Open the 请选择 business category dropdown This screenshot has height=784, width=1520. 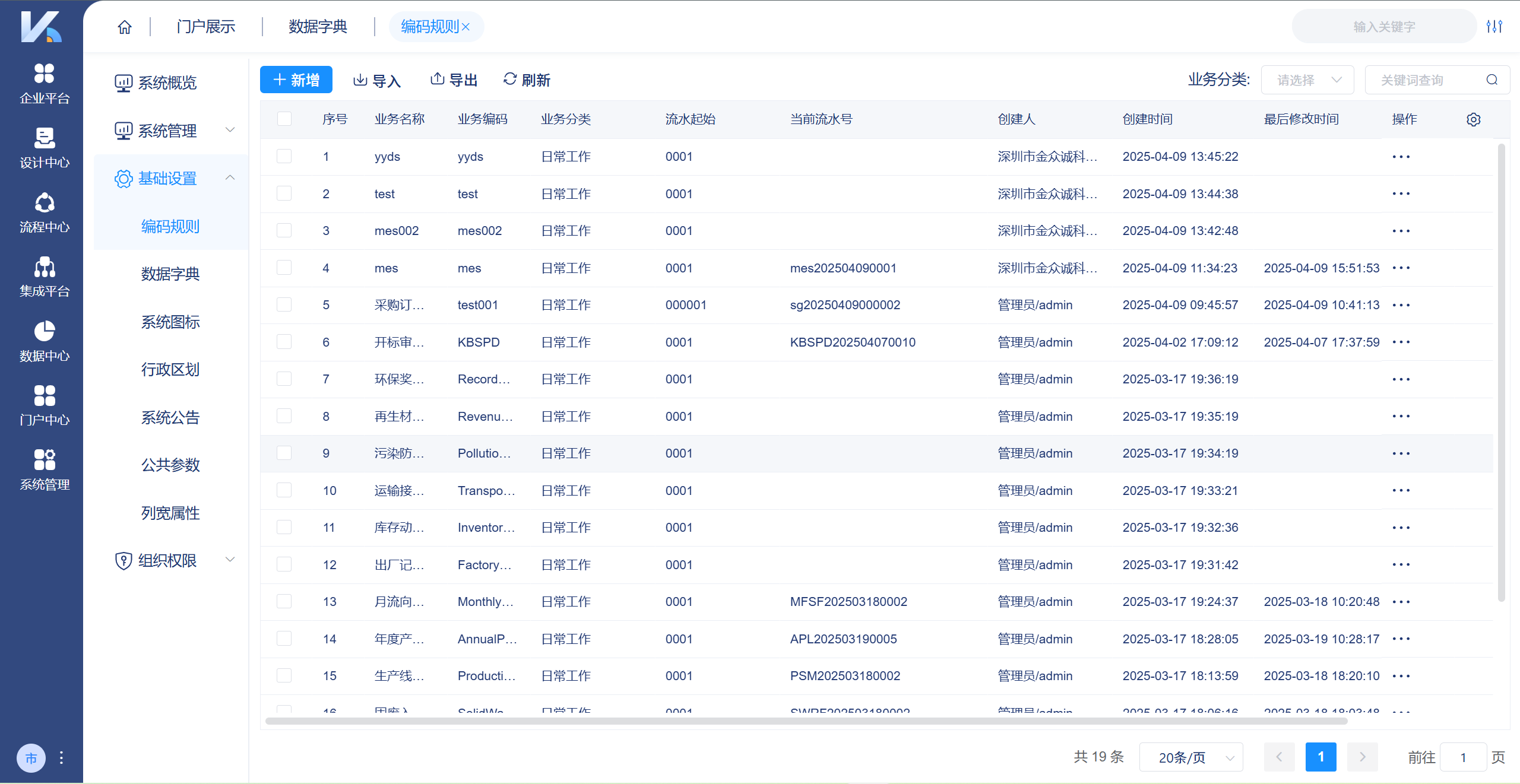pyautogui.click(x=1307, y=80)
